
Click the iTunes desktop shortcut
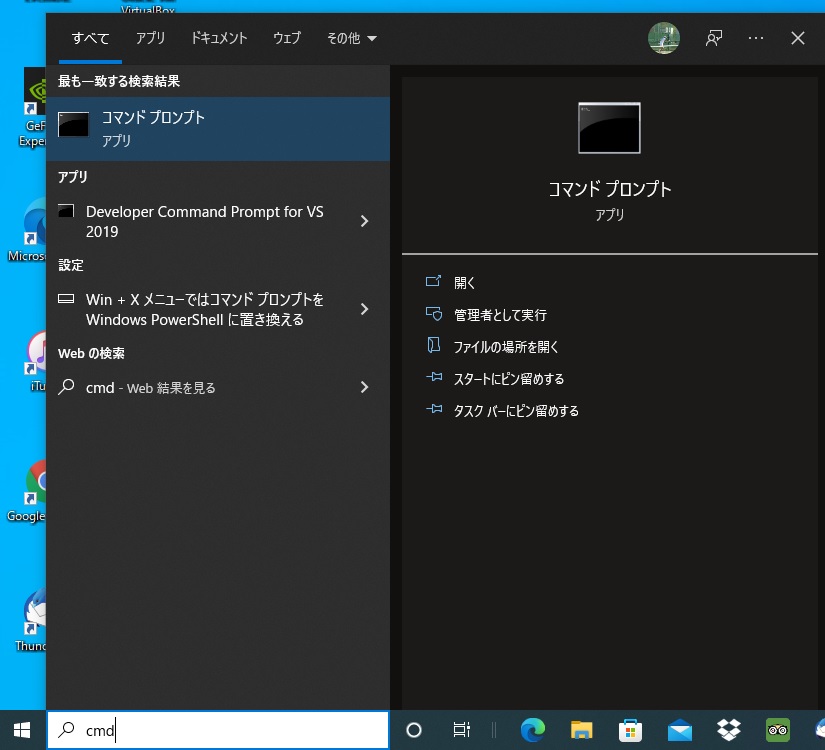(37, 361)
